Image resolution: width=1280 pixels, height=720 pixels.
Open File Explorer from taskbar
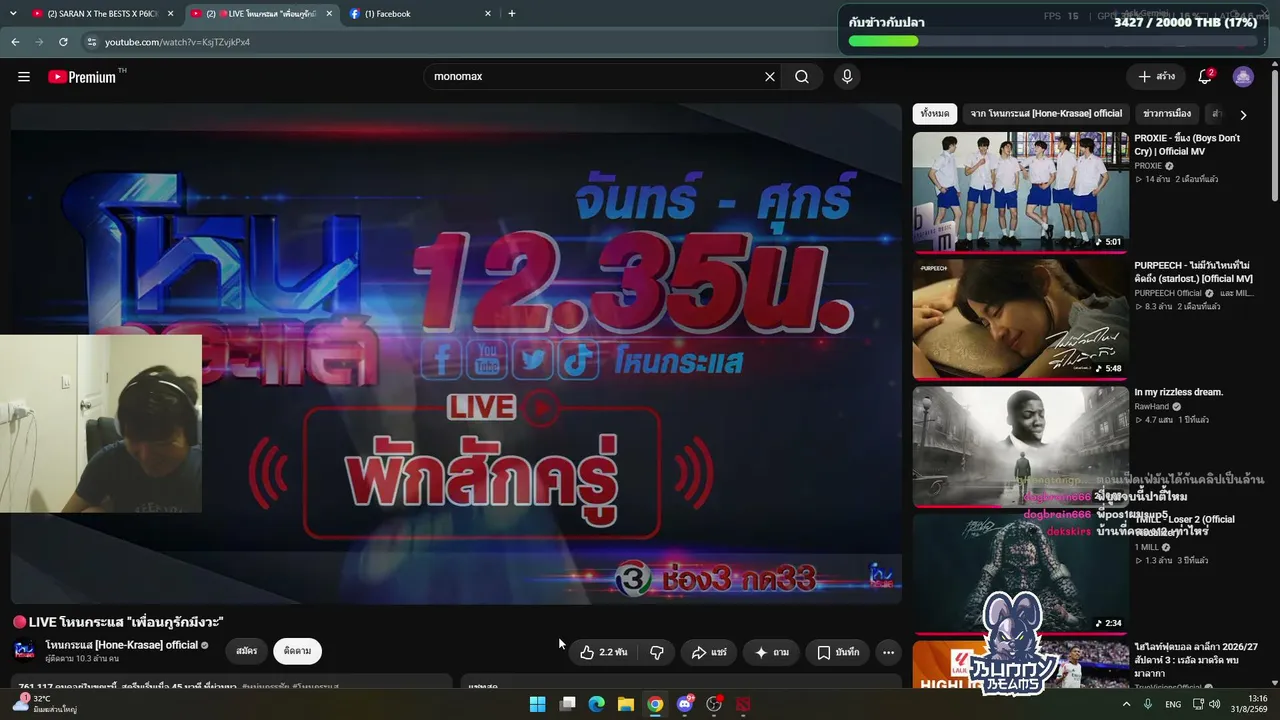pos(626,704)
